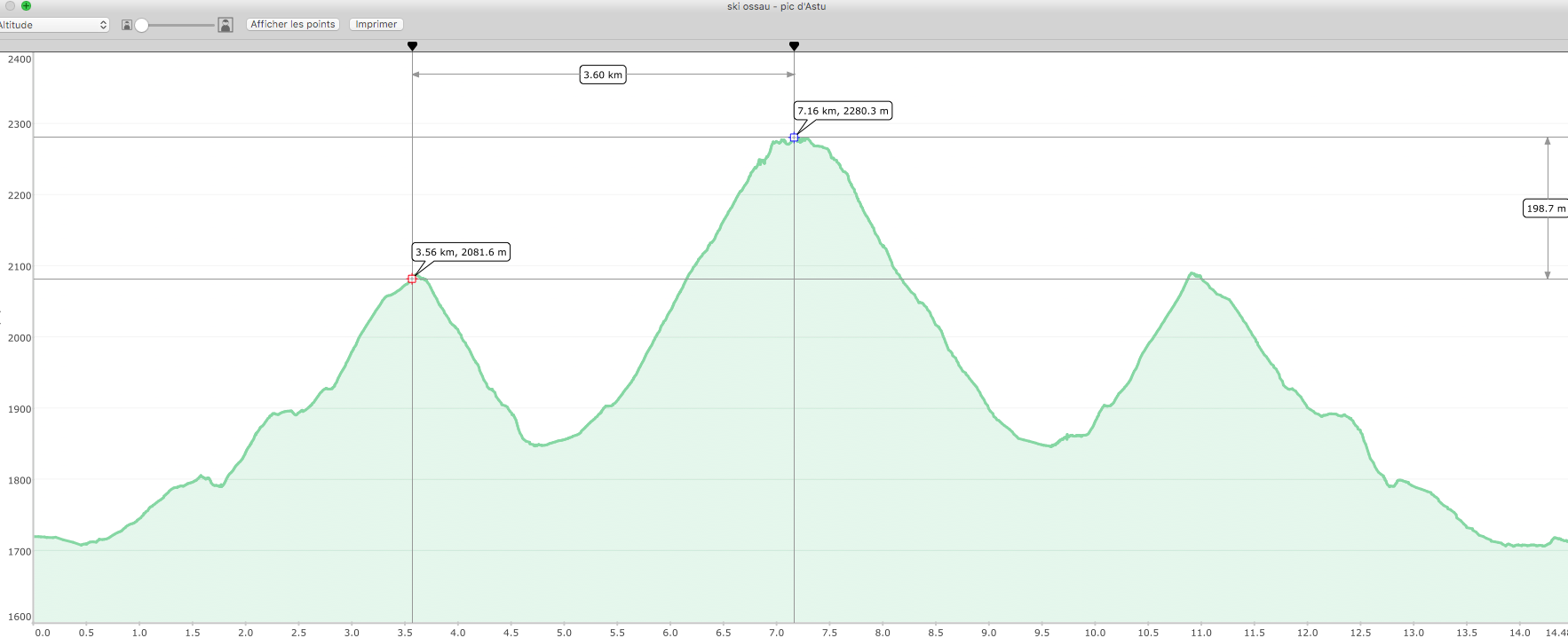The image size is (1568, 638).
Task: Click the green window zoom button
Action: (x=26, y=5)
